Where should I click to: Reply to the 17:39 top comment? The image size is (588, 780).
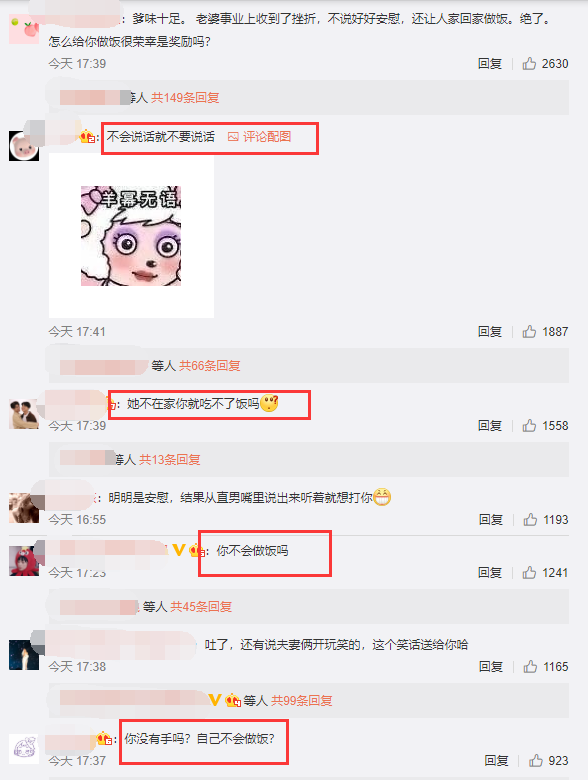pyautogui.click(x=490, y=64)
